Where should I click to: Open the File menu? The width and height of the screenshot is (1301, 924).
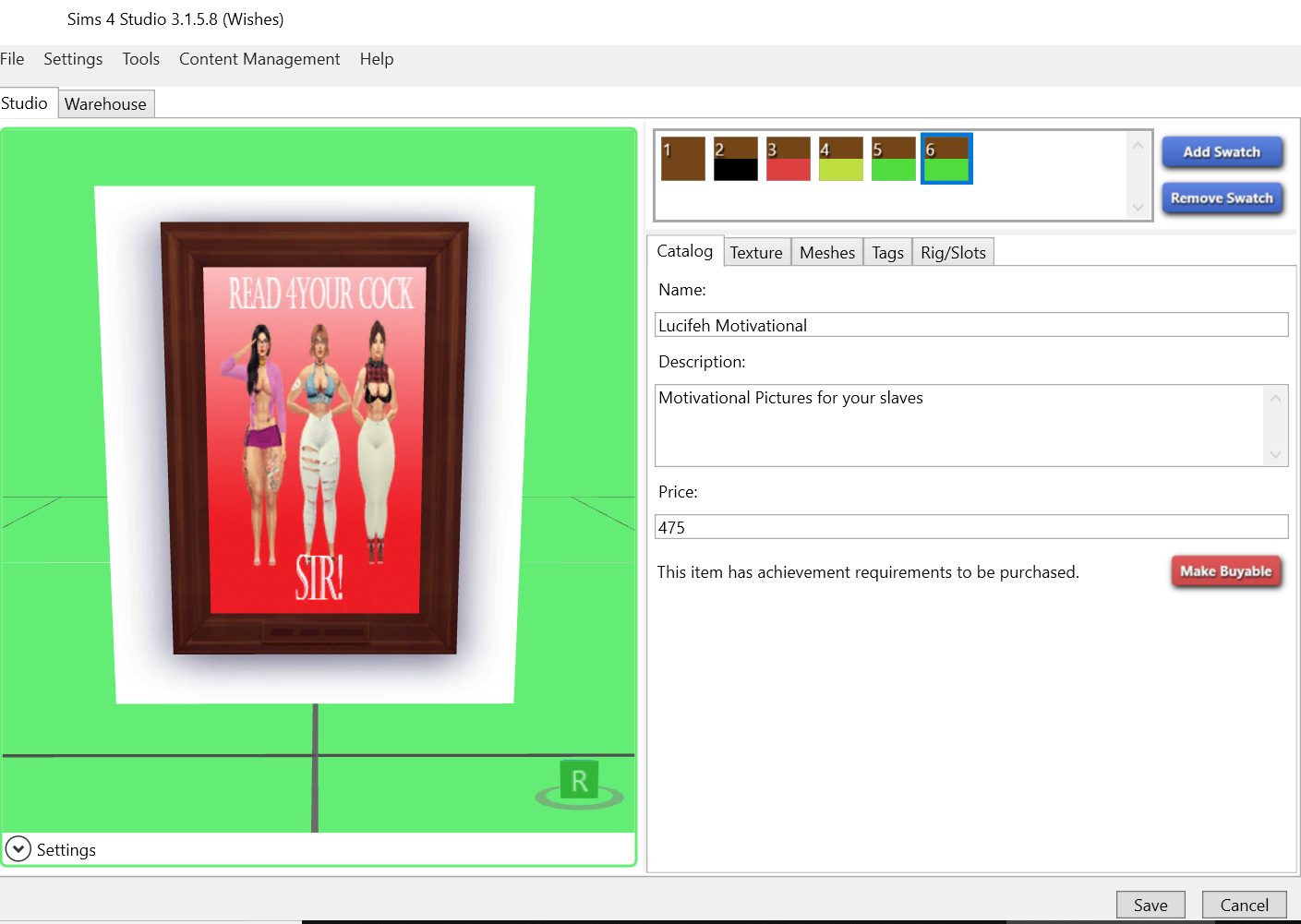coord(12,59)
